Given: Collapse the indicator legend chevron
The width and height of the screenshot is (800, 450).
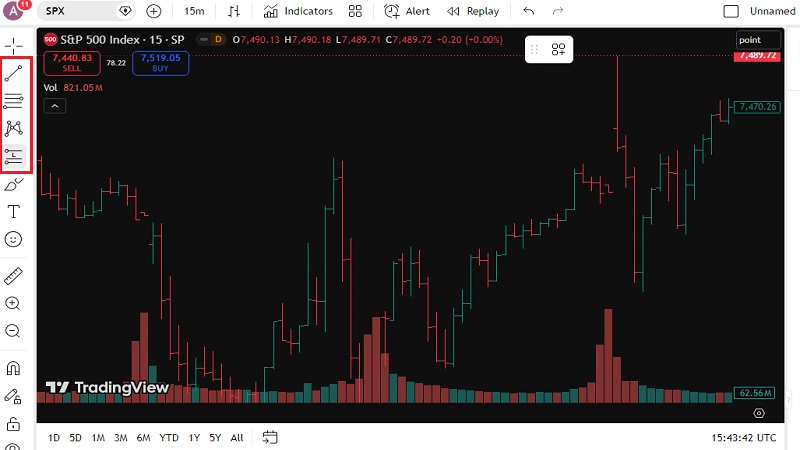Looking at the screenshot, I should [55, 106].
